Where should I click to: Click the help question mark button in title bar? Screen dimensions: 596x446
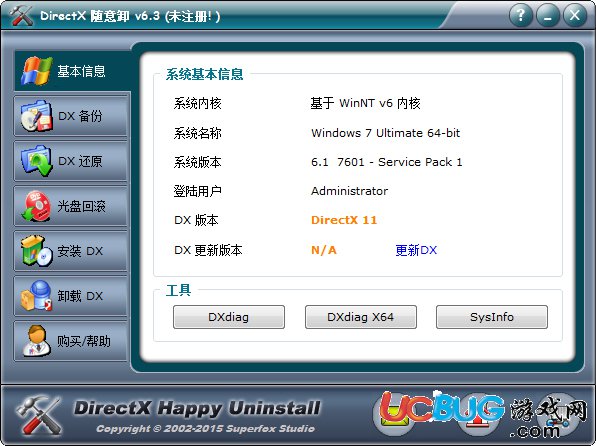[x=521, y=15]
